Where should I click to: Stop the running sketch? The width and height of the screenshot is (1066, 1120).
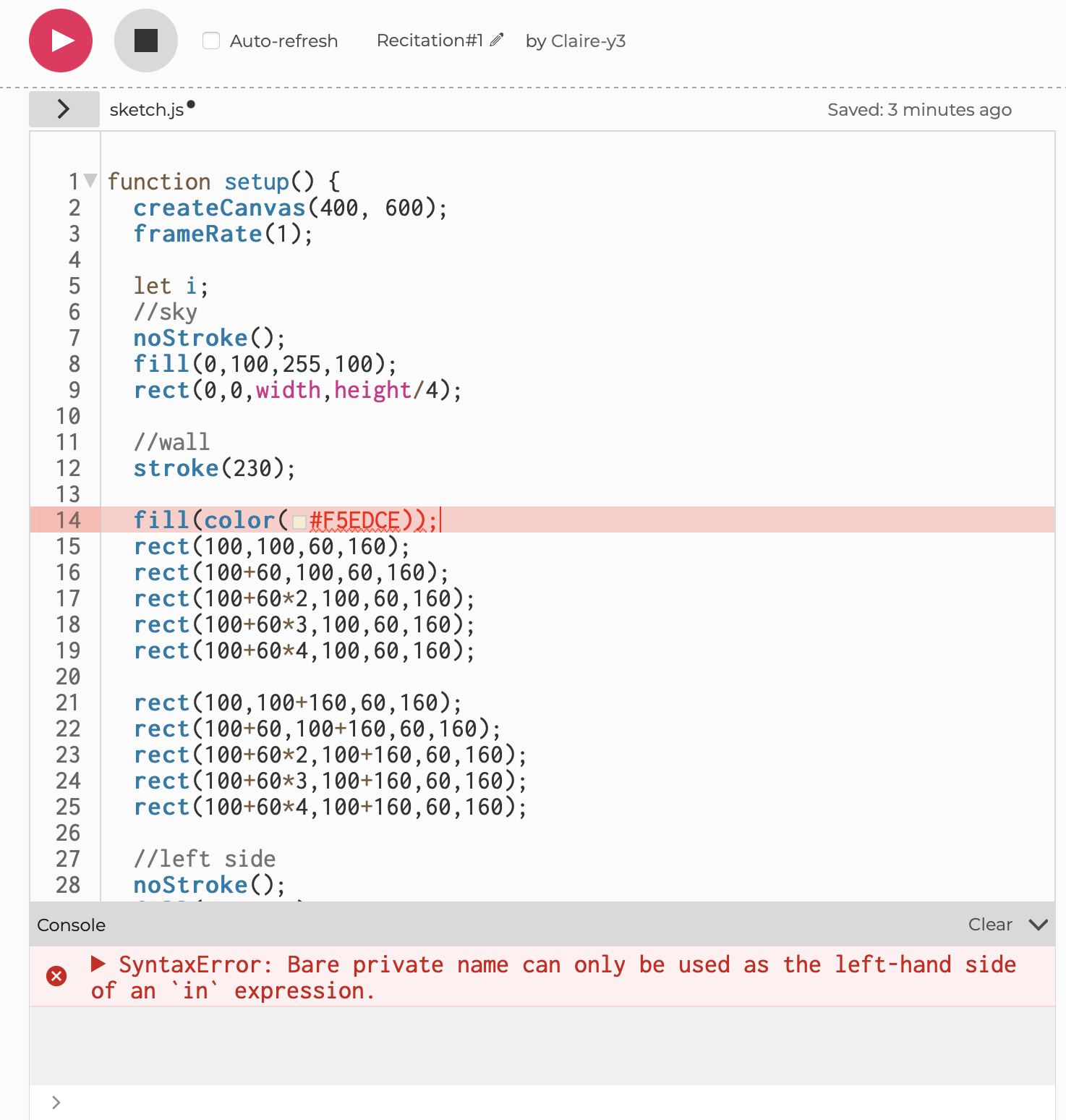pyautogui.click(x=145, y=41)
